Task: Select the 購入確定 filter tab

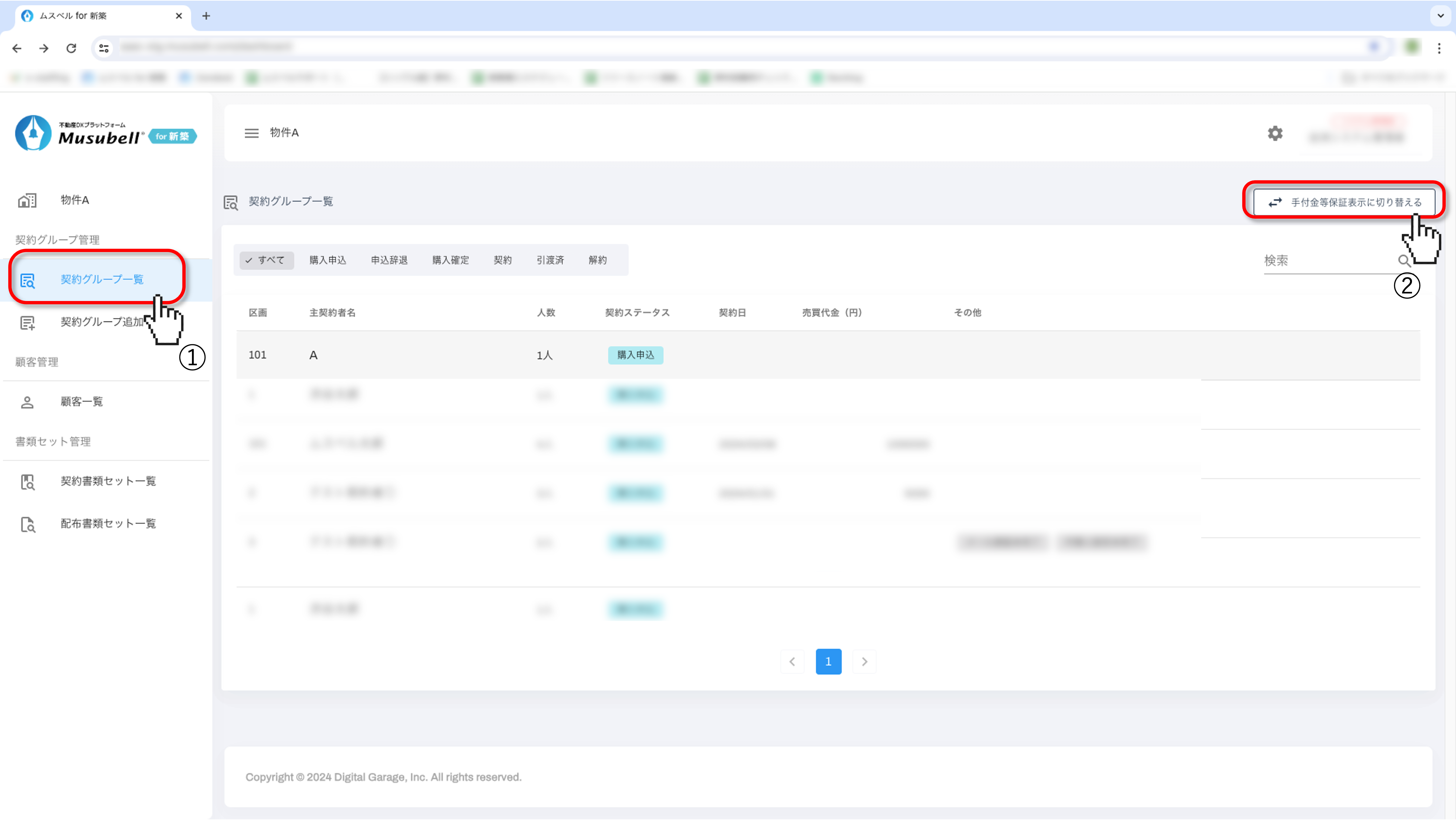Action: pyautogui.click(x=450, y=260)
